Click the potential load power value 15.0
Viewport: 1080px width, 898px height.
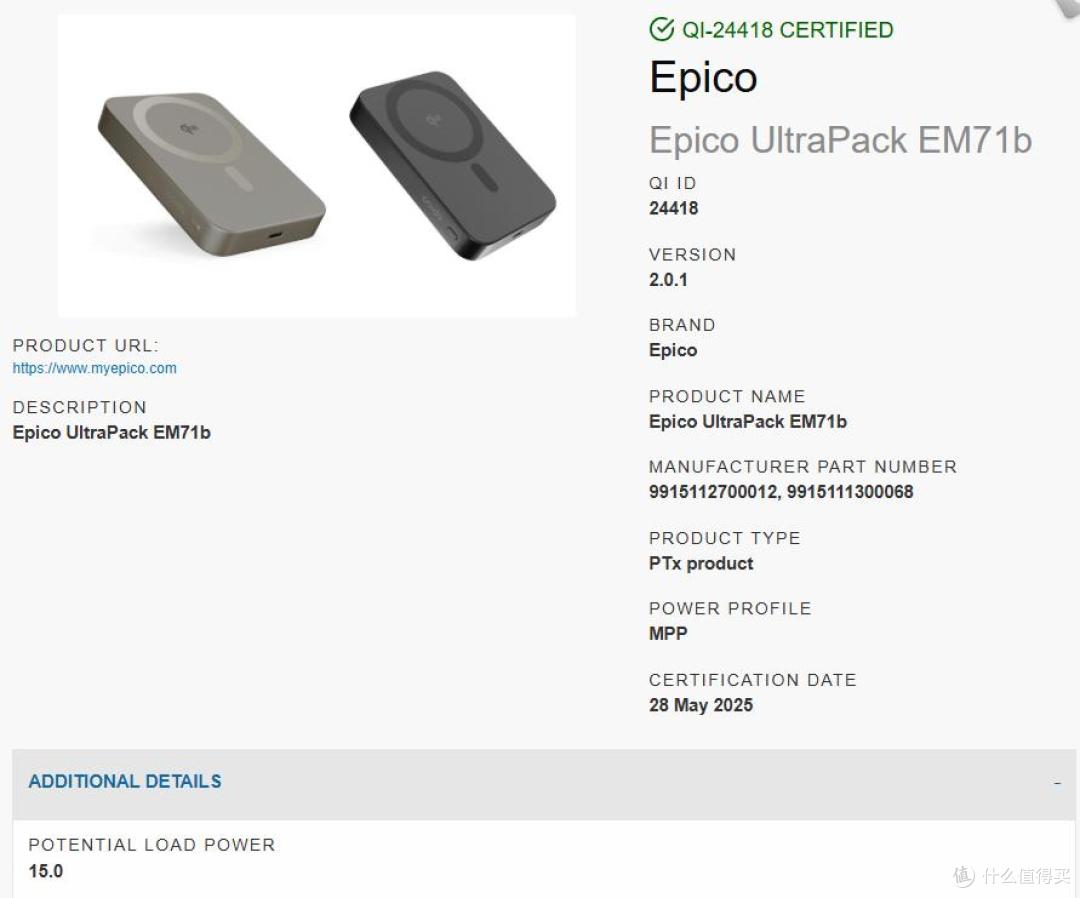tap(45, 871)
